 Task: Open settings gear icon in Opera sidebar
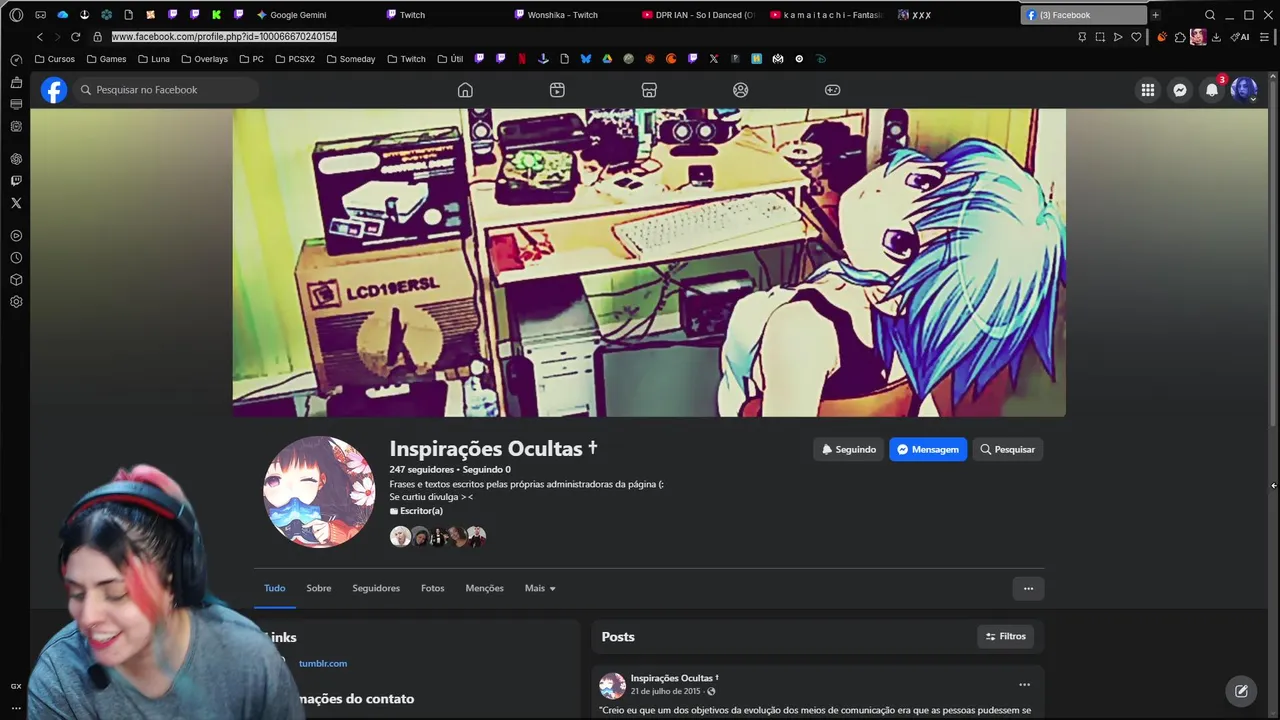16,302
